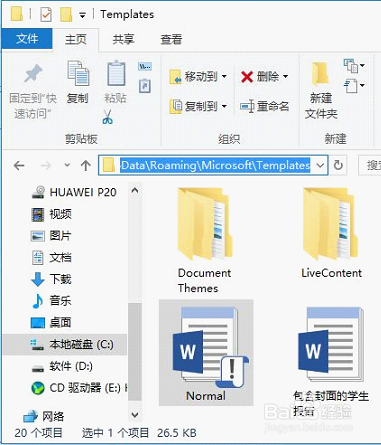Refresh the Templates folder view

pyautogui.click(x=338, y=165)
